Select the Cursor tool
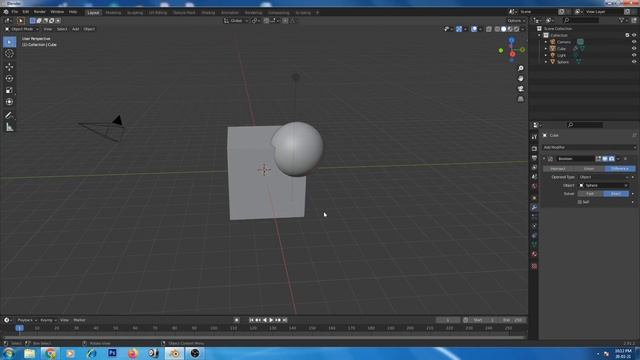640x360 pixels. (x=9, y=53)
